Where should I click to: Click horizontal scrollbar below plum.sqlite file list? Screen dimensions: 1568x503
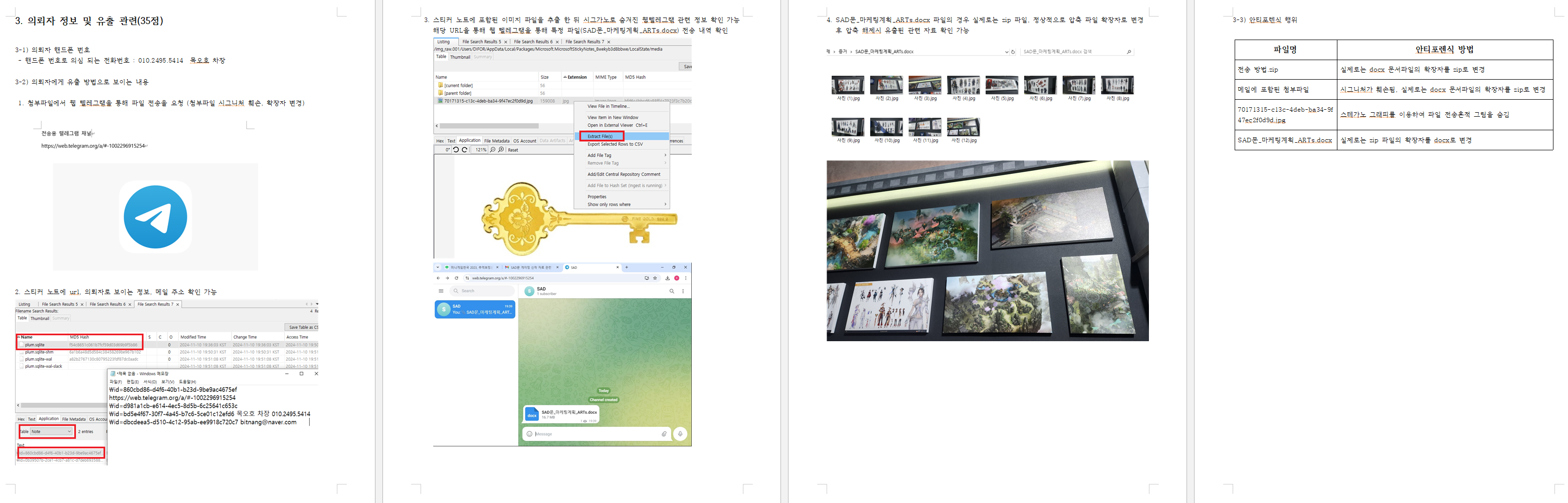coord(61,405)
